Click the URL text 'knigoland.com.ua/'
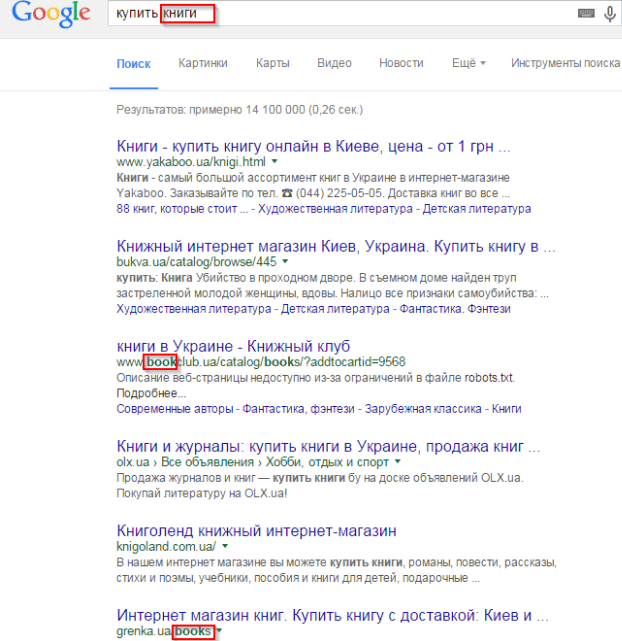The height and width of the screenshot is (641, 622). (166, 547)
